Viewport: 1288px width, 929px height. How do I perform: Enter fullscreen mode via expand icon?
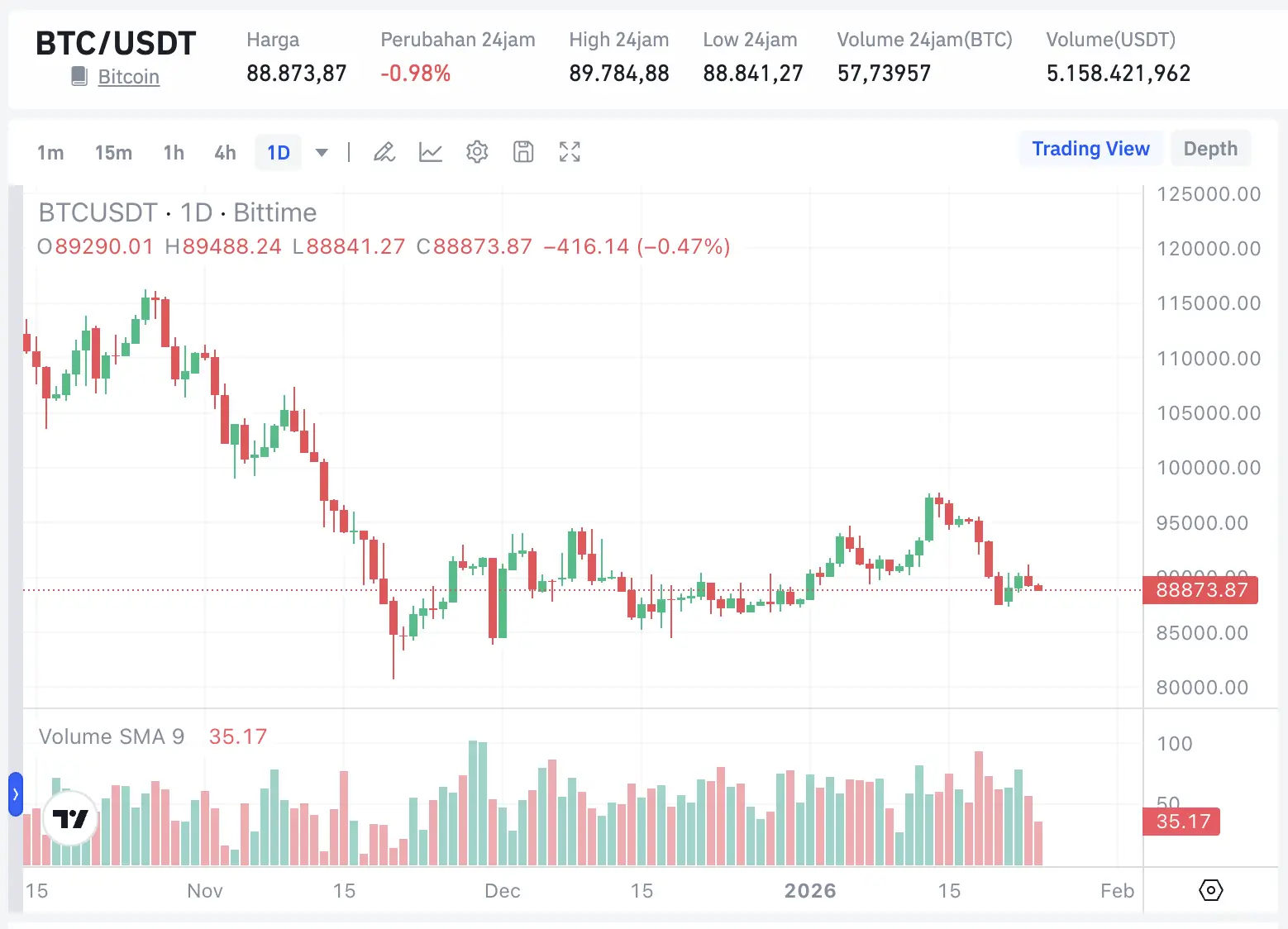tap(569, 152)
